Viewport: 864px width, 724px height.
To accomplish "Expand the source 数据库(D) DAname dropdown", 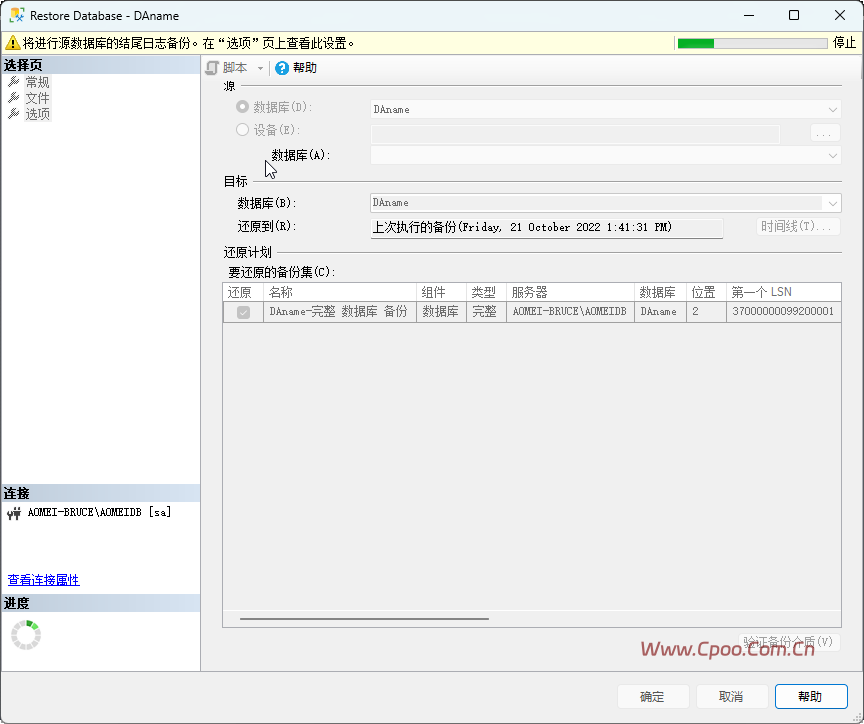I will [x=833, y=110].
